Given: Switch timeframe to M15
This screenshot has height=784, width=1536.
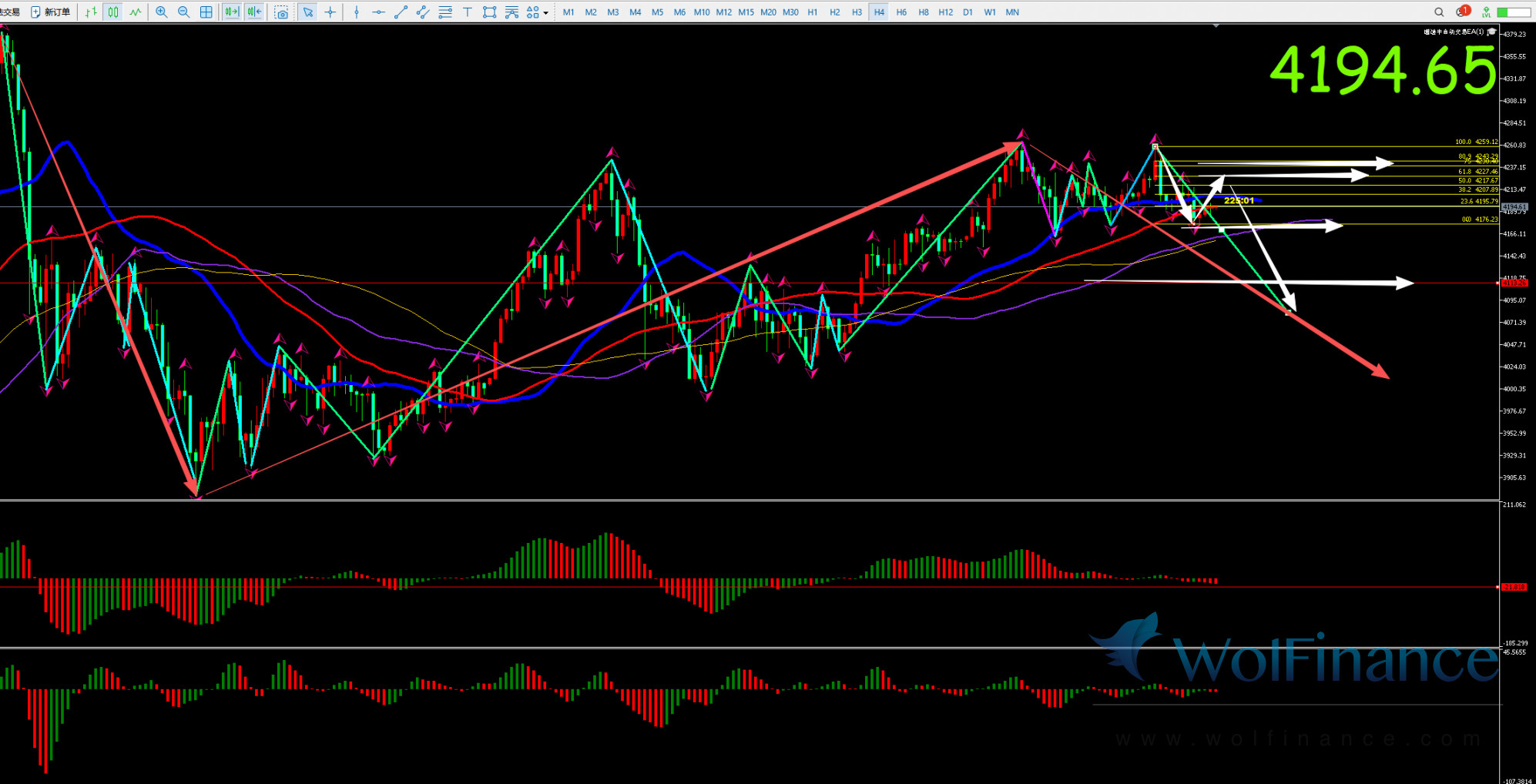Looking at the screenshot, I should 746,12.
